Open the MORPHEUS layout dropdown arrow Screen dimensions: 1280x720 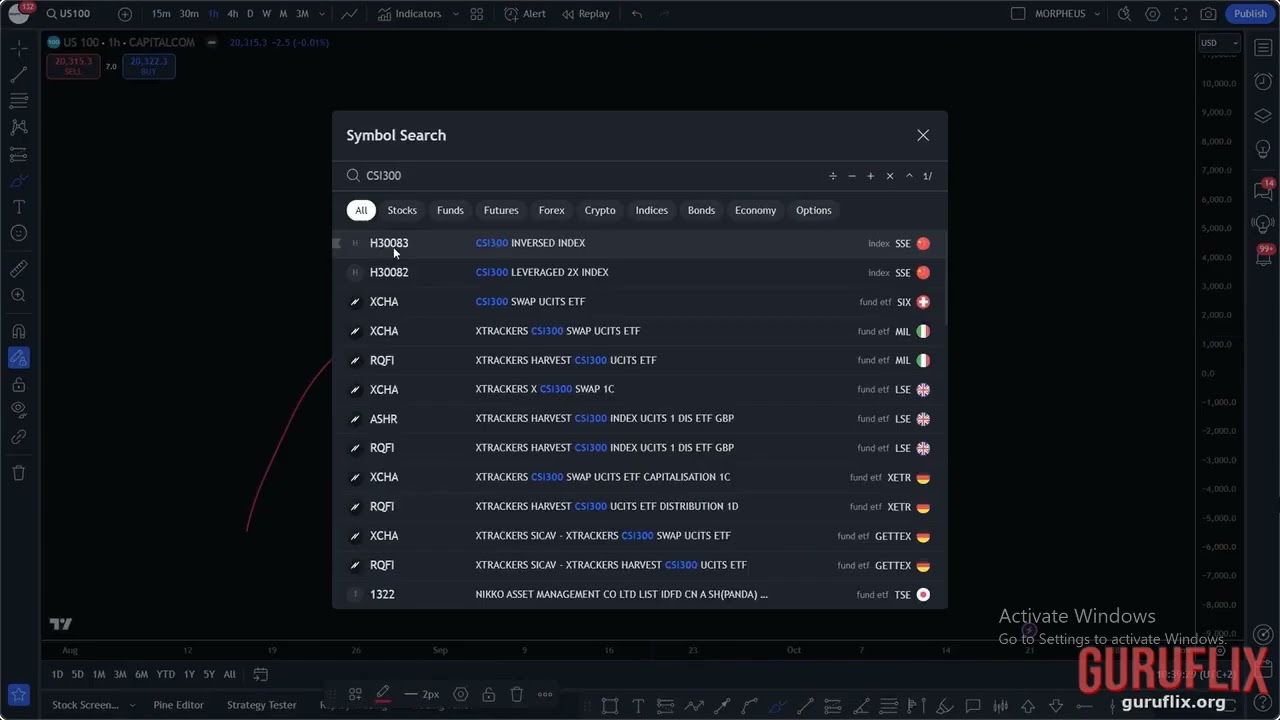pos(1097,14)
